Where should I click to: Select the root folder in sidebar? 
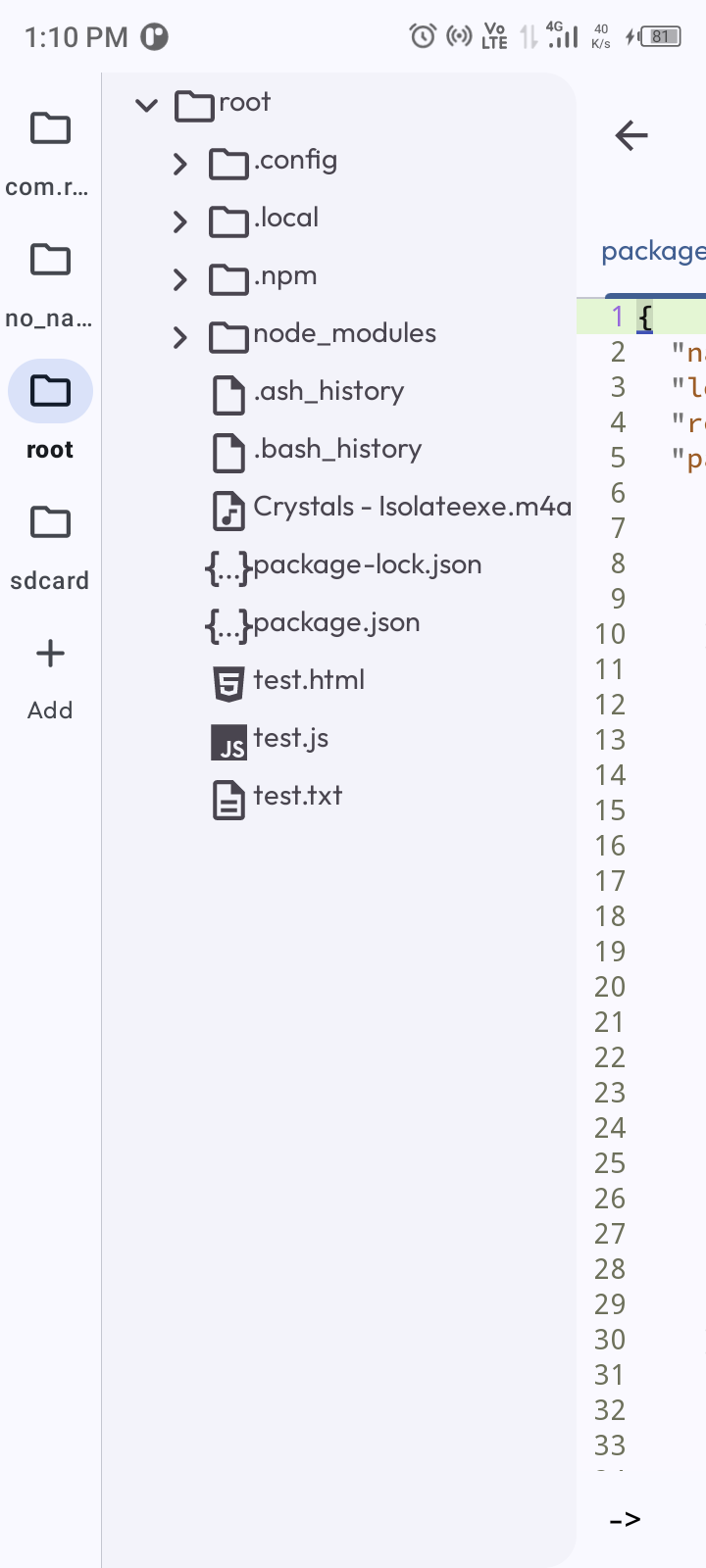(50, 392)
